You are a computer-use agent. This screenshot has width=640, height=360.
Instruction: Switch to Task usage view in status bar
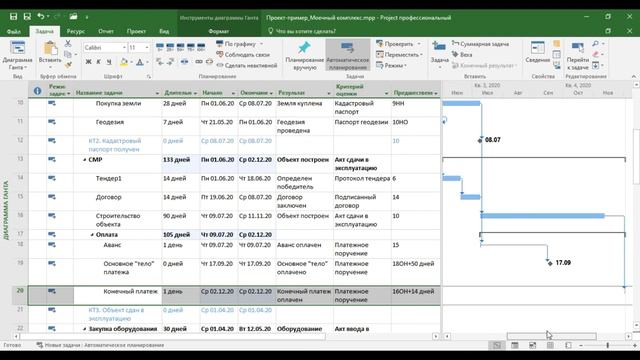coord(515,345)
